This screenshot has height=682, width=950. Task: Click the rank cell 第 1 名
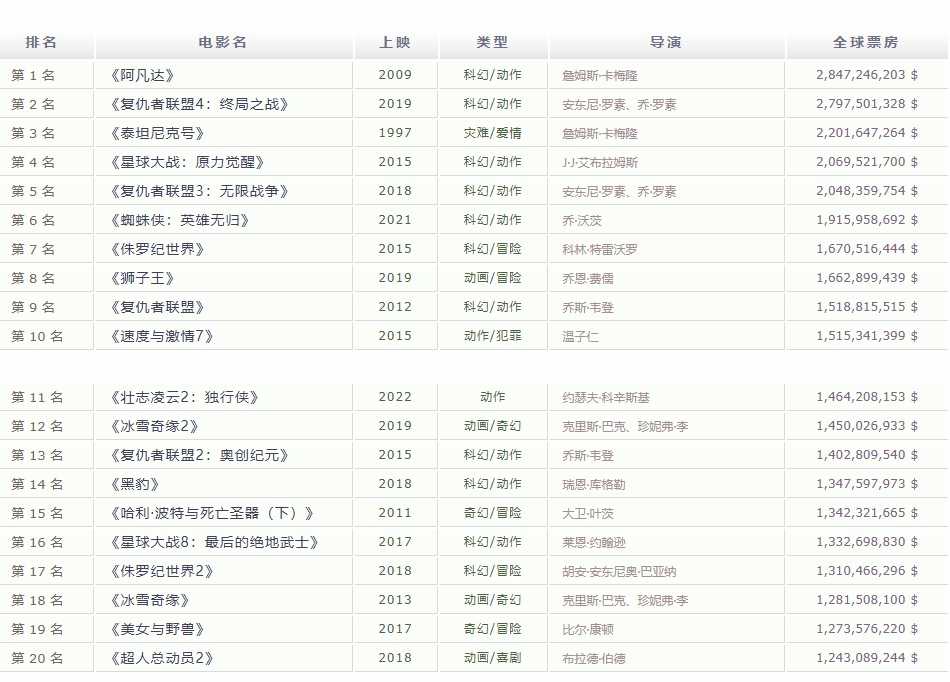pyautogui.click(x=33, y=75)
